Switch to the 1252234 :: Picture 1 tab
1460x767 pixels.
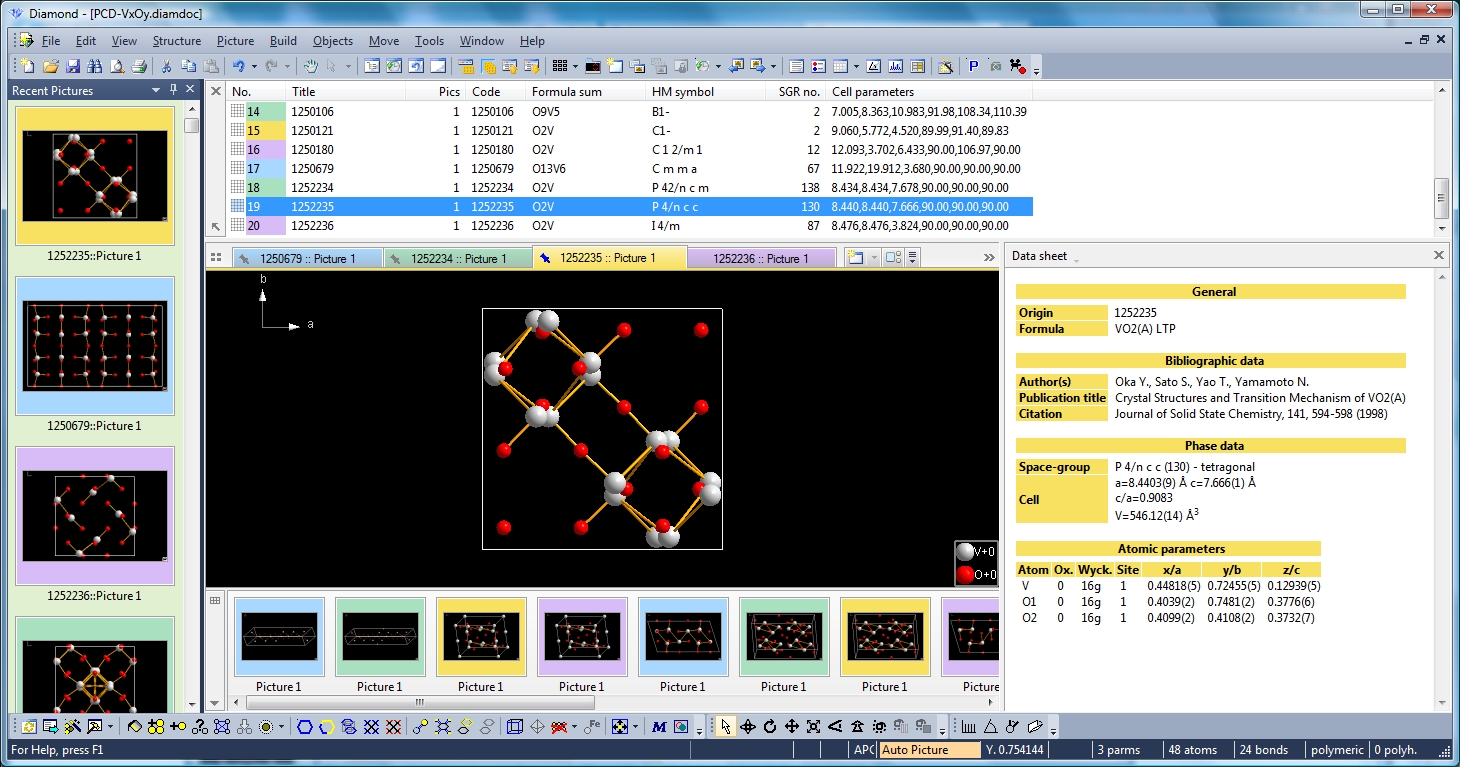click(x=458, y=258)
